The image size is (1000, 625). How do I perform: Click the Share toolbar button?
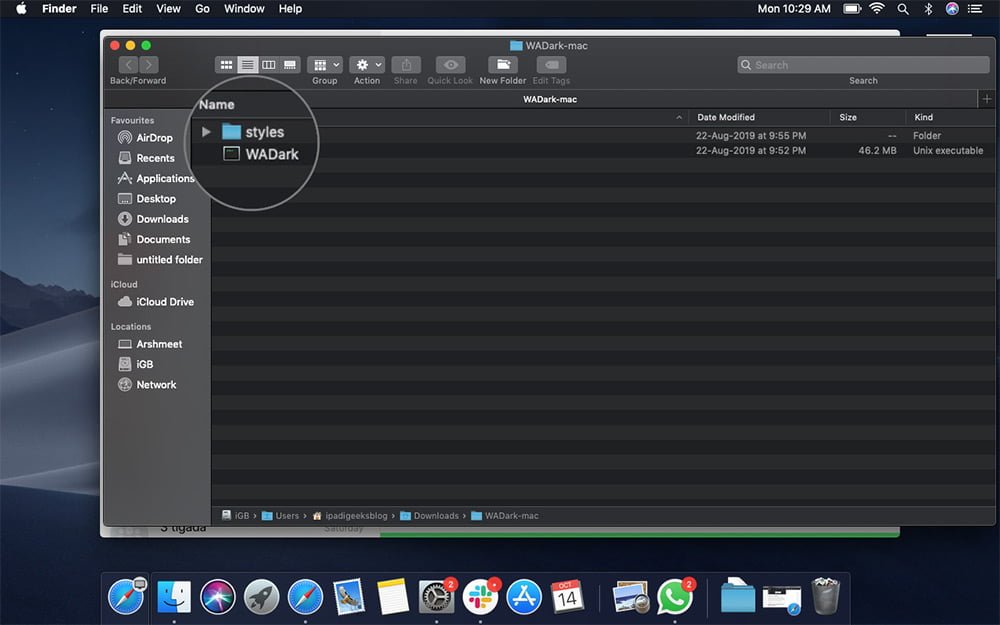[x=406, y=64]
